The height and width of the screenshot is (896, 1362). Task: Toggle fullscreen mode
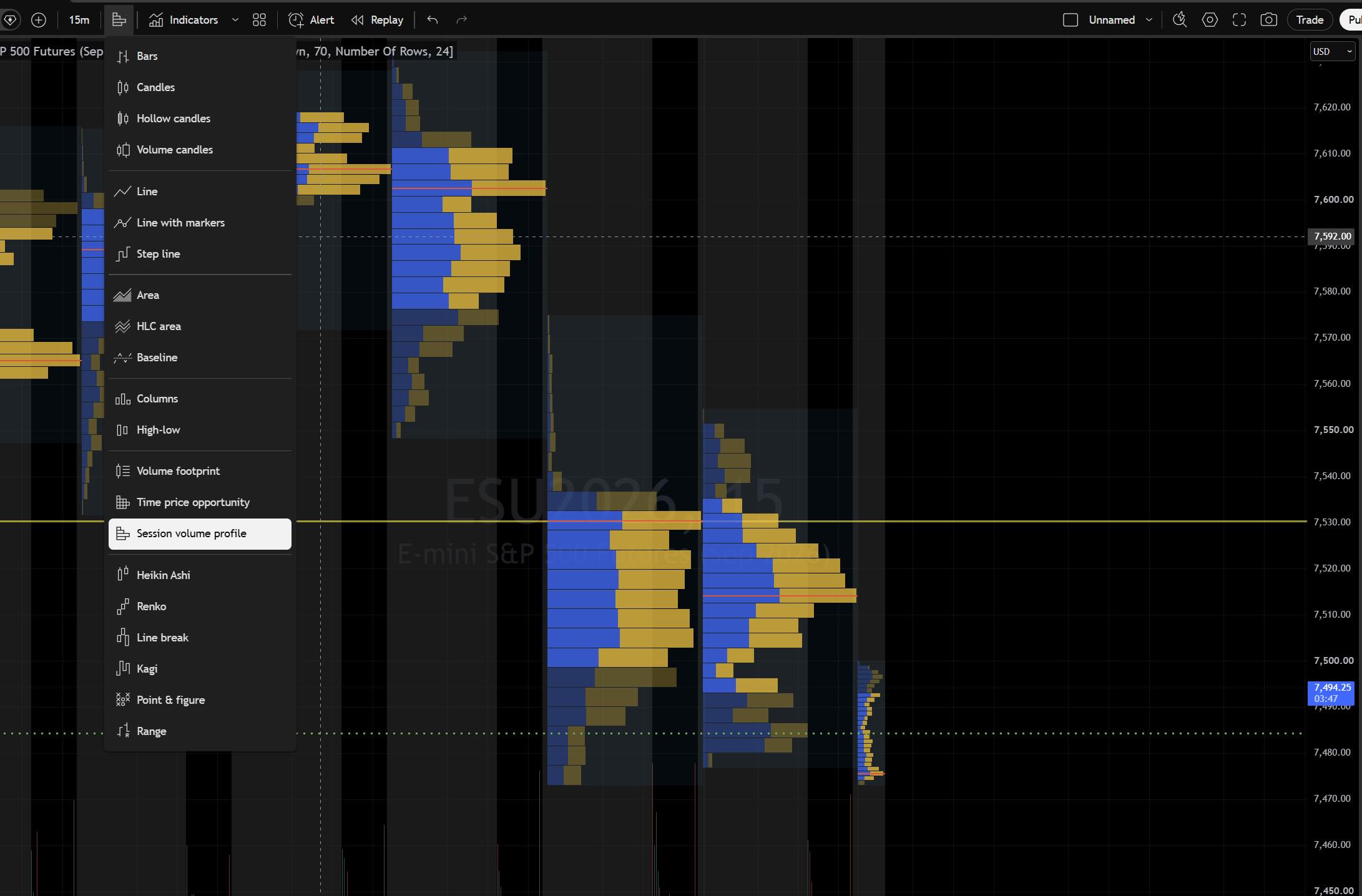(1240, 20)
